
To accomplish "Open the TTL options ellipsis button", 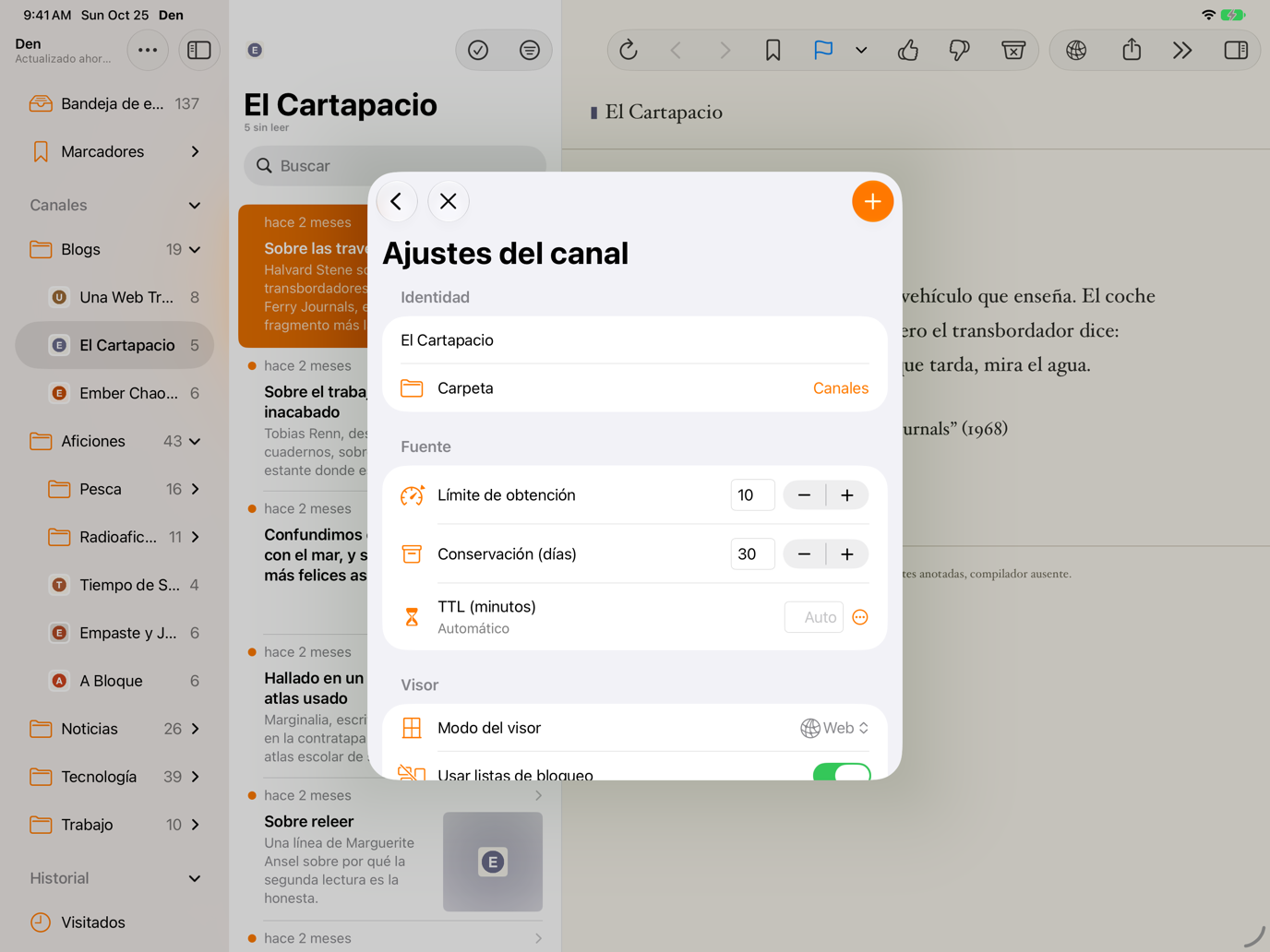I will pyautogui.click(x=860, y=617).
